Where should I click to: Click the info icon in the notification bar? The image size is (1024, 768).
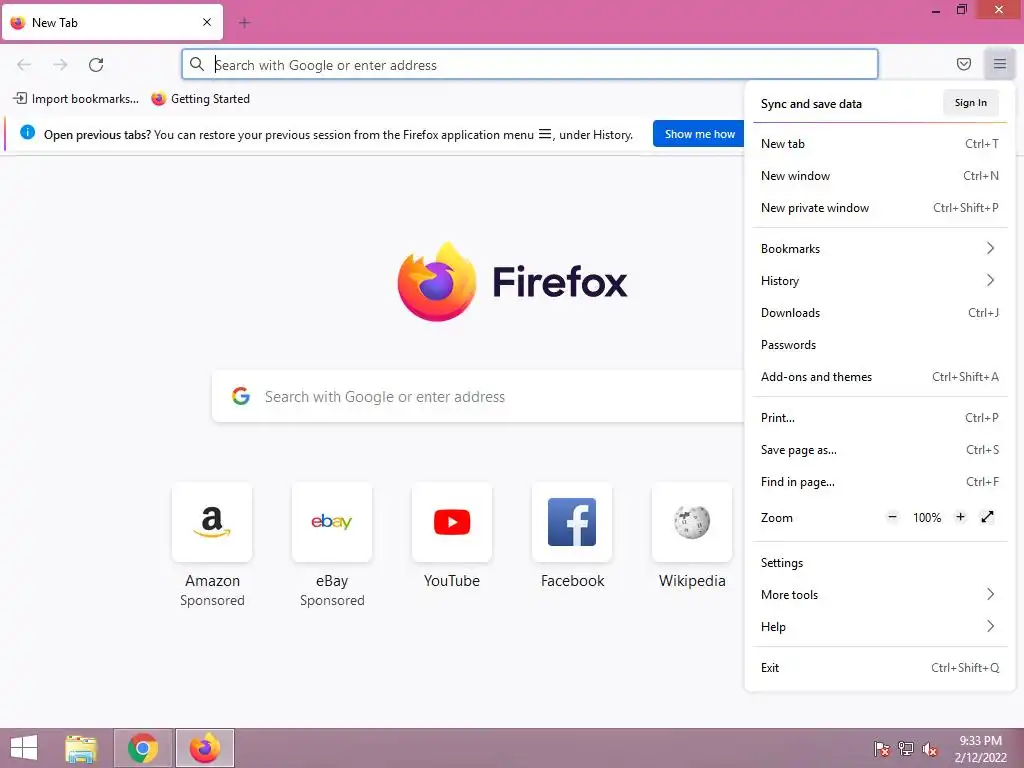tap(27, 133)
